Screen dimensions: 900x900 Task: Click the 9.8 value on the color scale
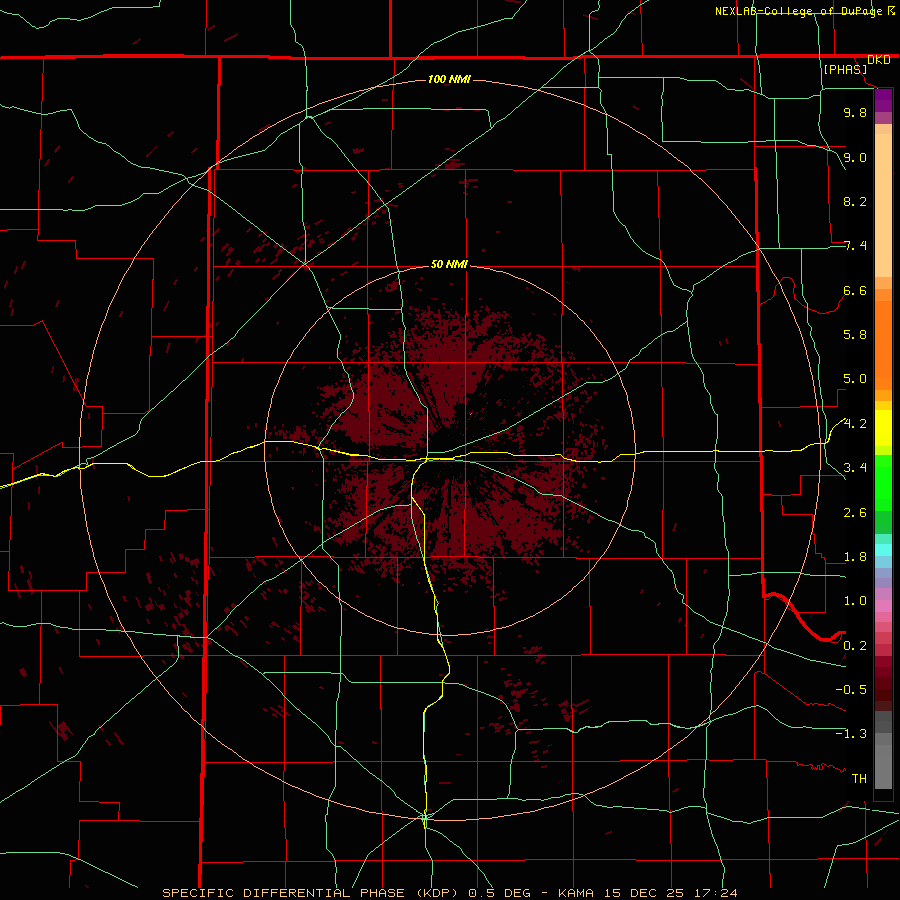tap(855, 112)
